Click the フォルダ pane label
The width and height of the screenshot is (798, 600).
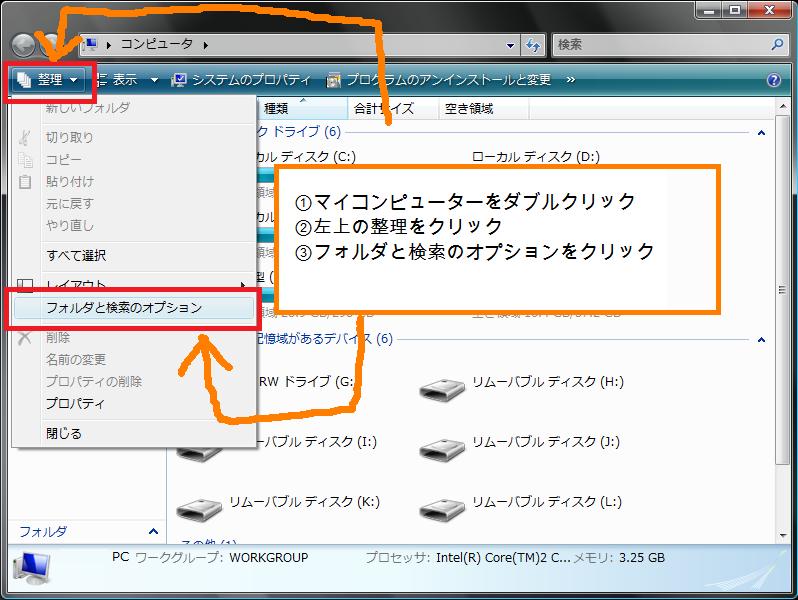(x=43, y=532)
